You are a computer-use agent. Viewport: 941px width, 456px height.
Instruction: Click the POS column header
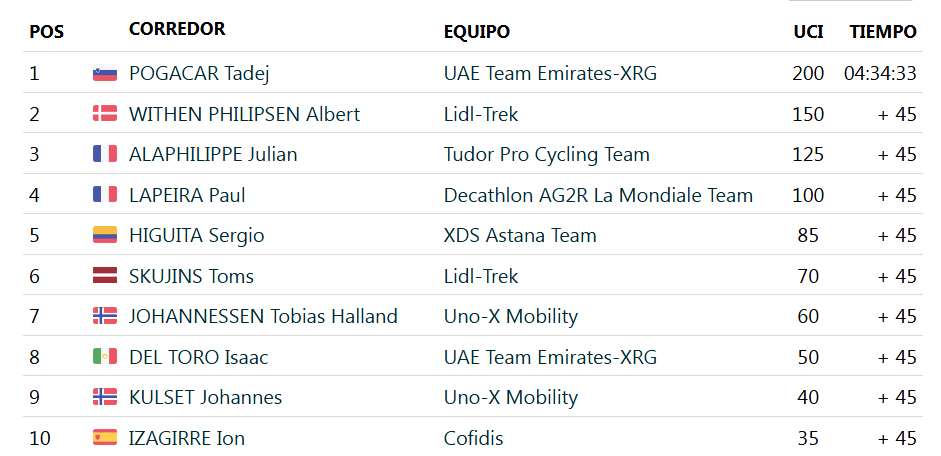46,32
